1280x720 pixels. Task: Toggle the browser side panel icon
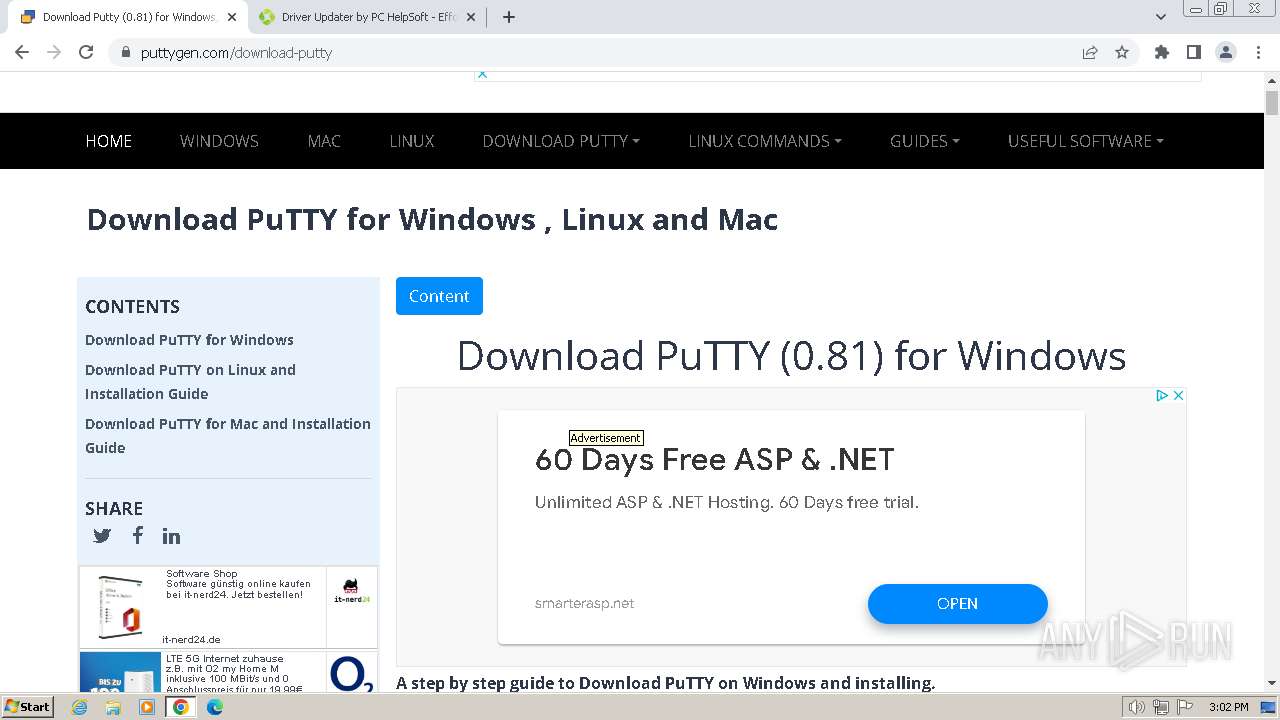pos(1193,52)
